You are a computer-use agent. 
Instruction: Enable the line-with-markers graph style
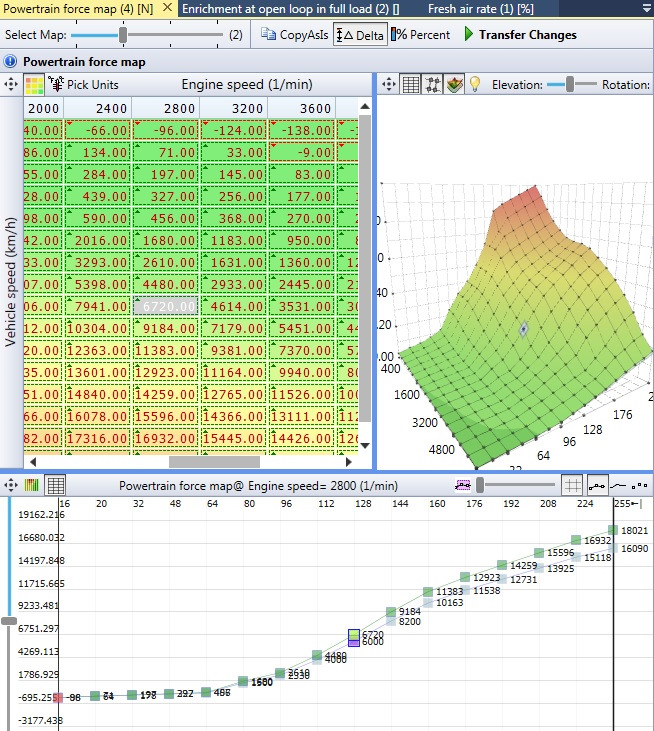tap(597, 485)
